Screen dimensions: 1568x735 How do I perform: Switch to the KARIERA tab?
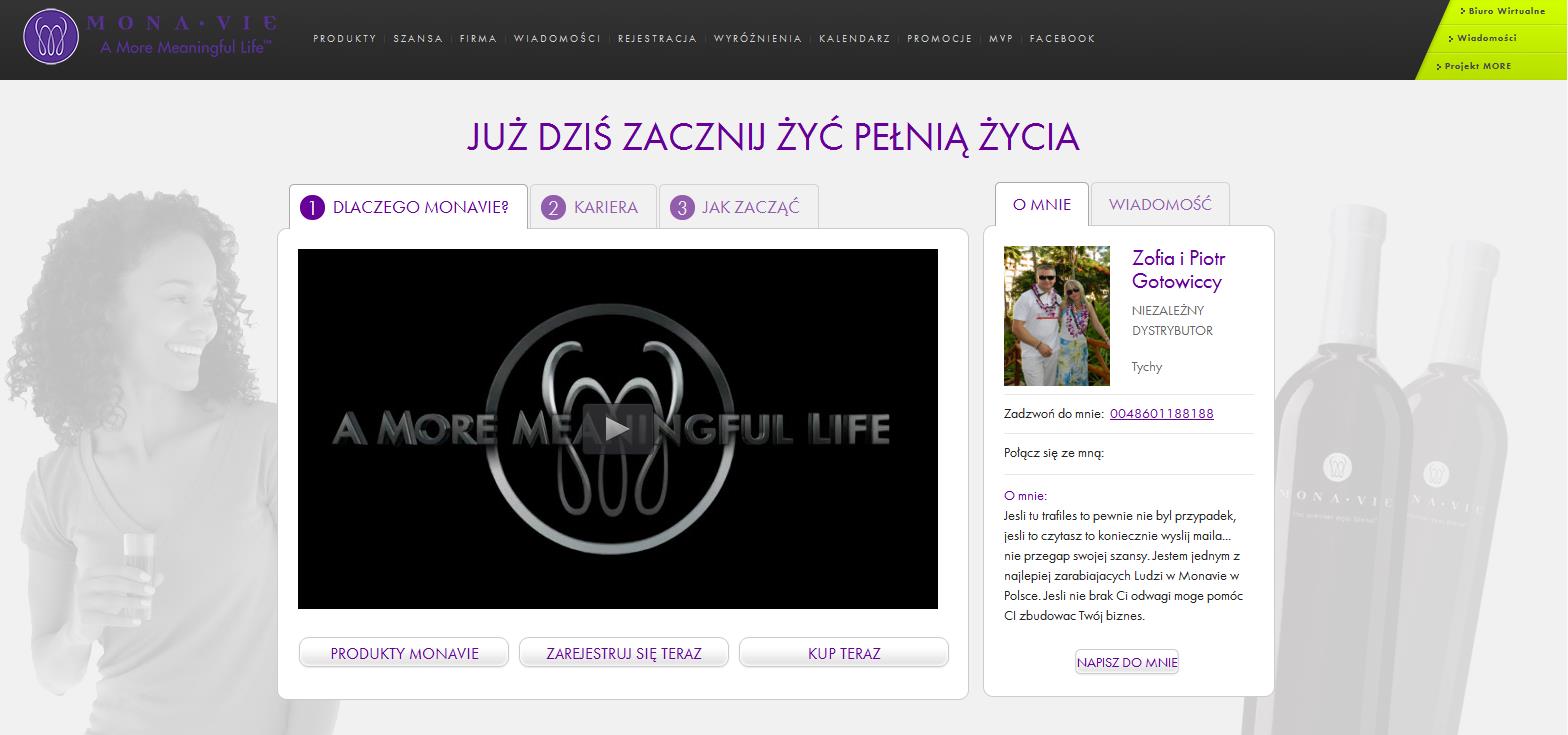click(x=593, y=207)
